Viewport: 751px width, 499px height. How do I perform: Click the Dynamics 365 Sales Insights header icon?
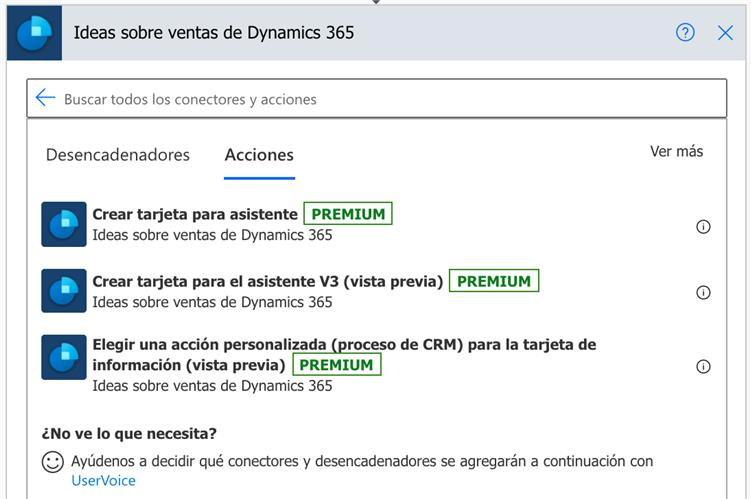[x=34, y=33]
